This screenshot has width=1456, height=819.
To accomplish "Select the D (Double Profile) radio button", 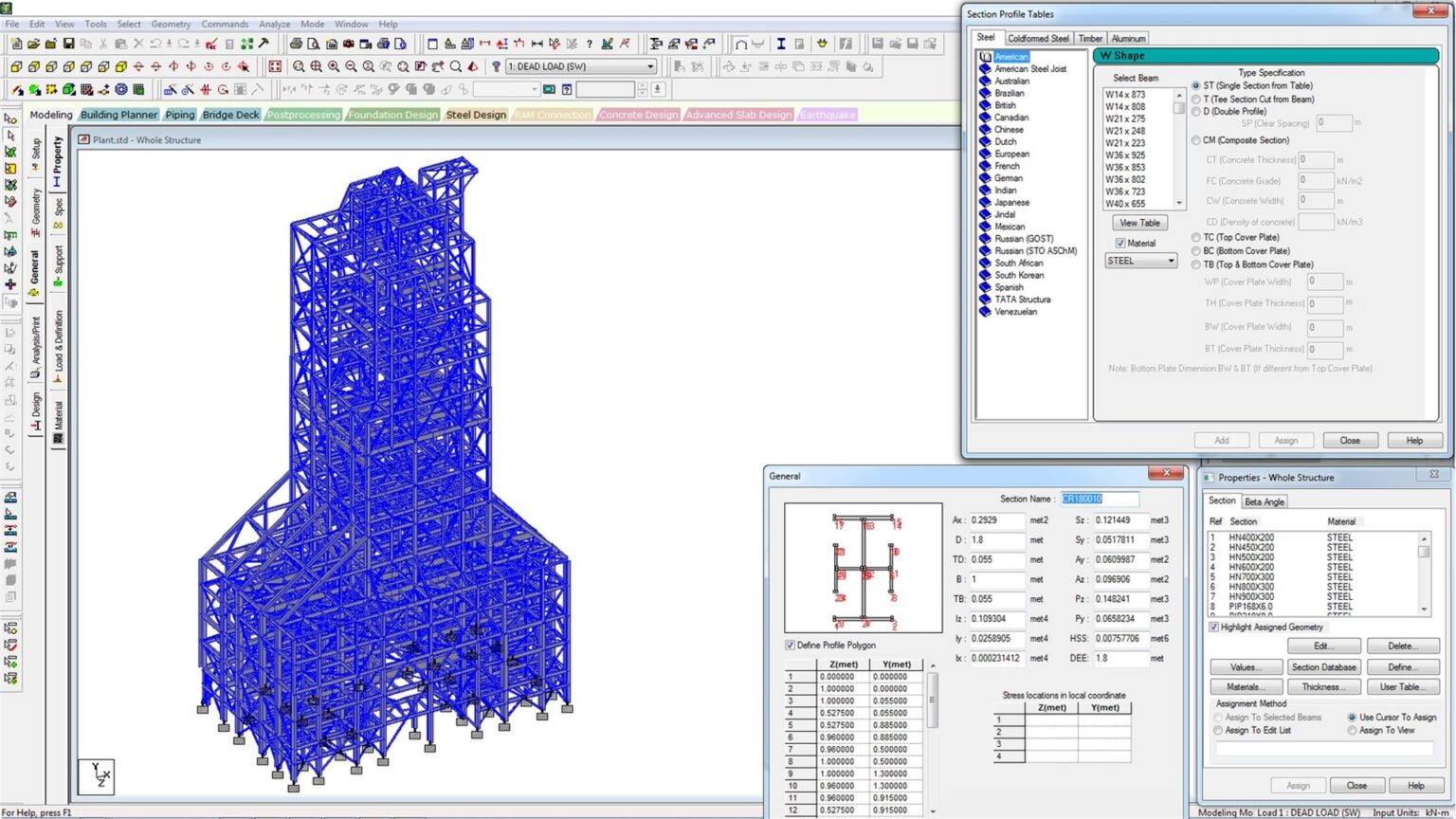I will [1195, 111].
